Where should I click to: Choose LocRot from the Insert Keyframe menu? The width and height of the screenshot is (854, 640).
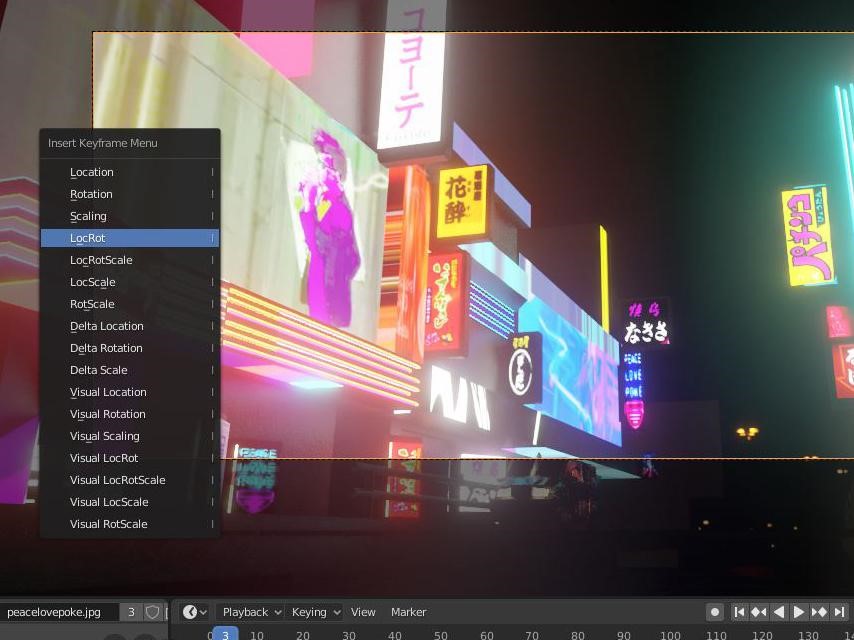coord(127,238)
